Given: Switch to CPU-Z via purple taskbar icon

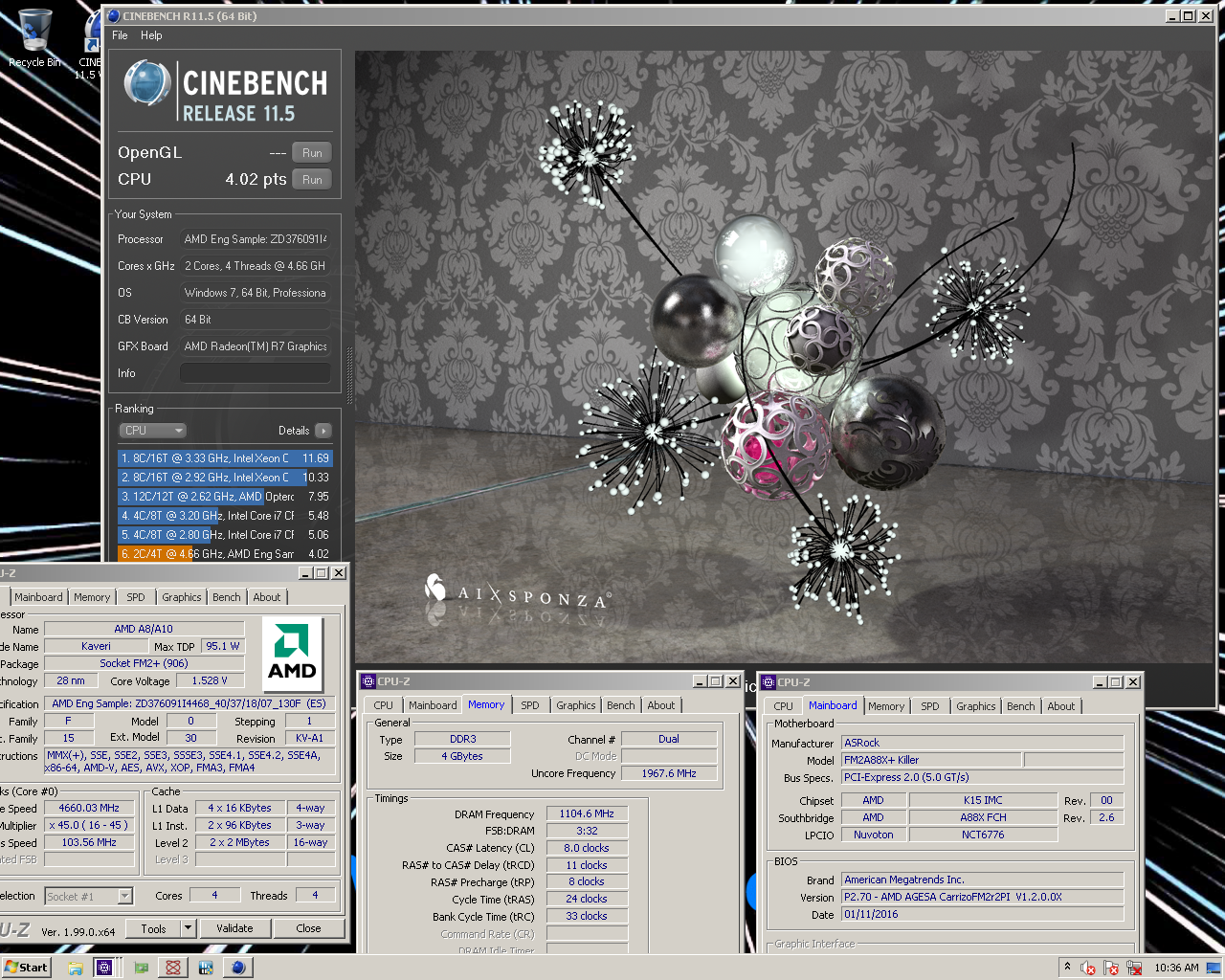Looking at the screenshot, I should click(x=104, y=968).
